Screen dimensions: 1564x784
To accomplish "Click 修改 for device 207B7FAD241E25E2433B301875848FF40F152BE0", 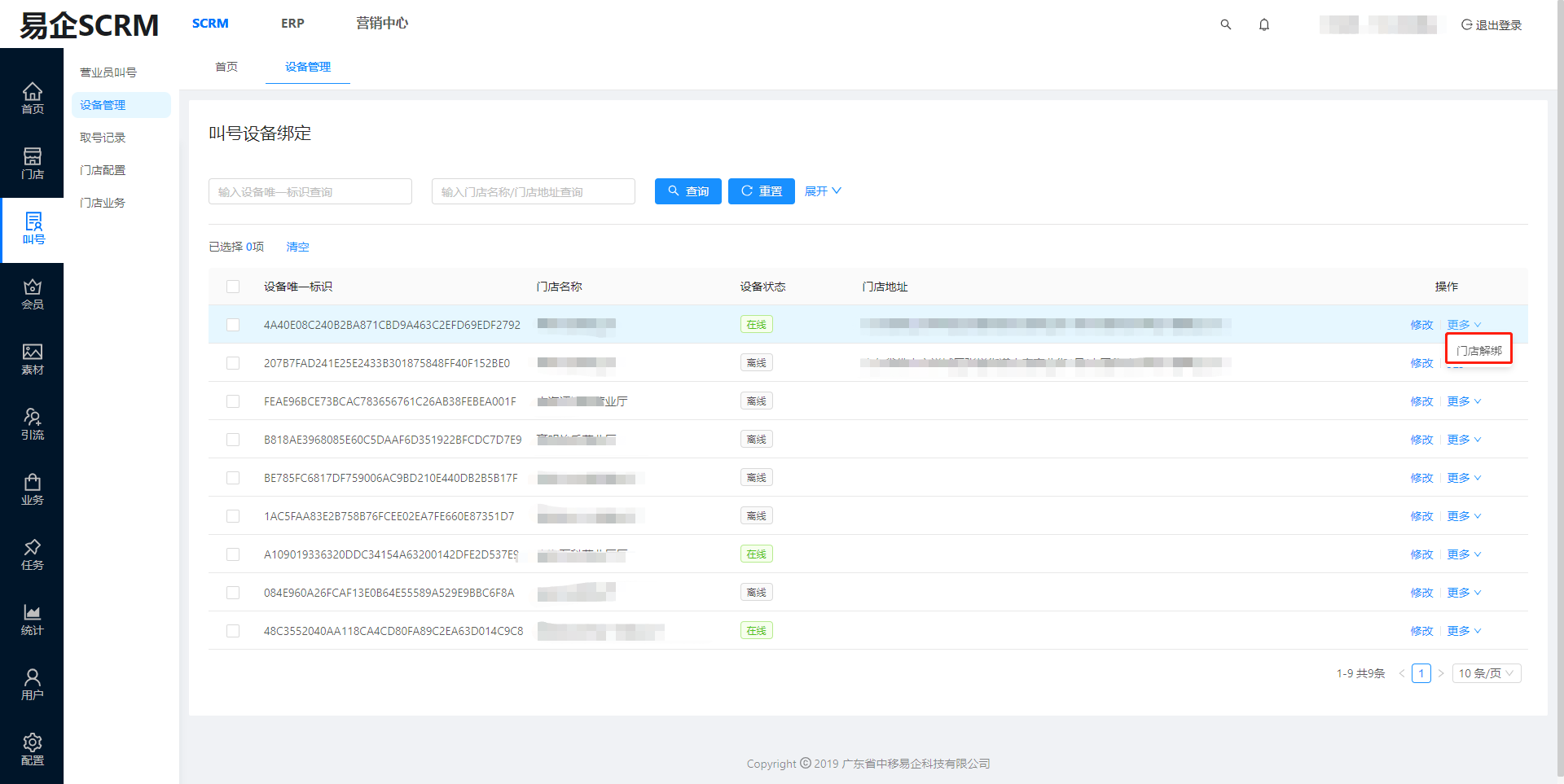I will 1421,363.
